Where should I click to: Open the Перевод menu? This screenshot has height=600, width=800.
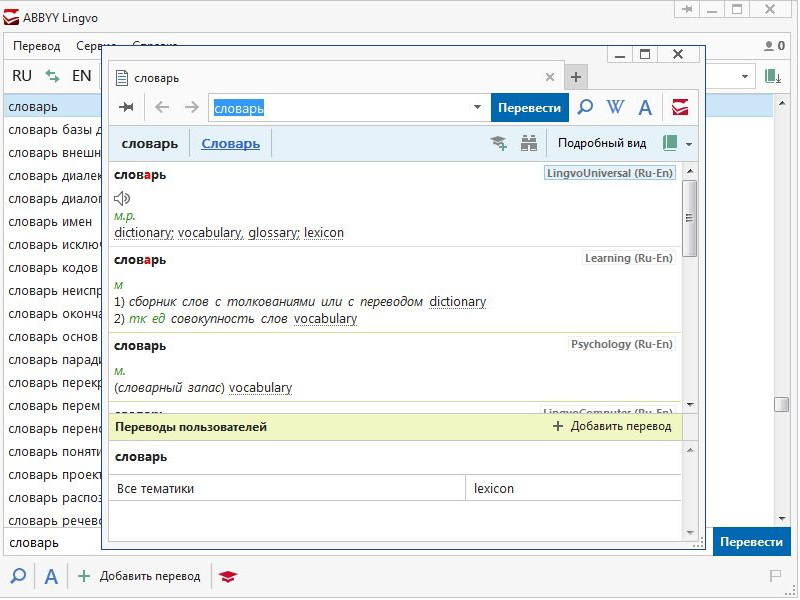coord(37,46)
